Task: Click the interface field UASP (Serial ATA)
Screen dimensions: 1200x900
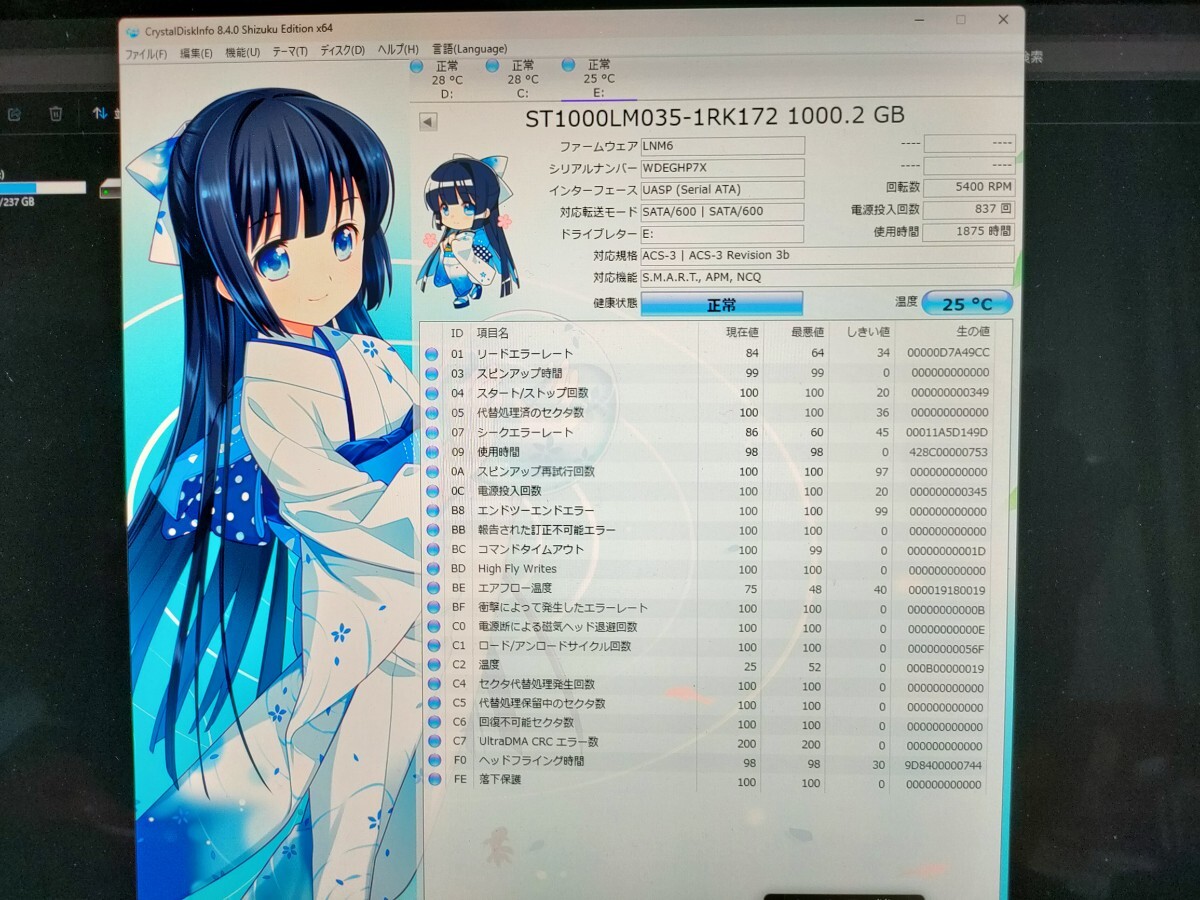Action: coord(722,190)
